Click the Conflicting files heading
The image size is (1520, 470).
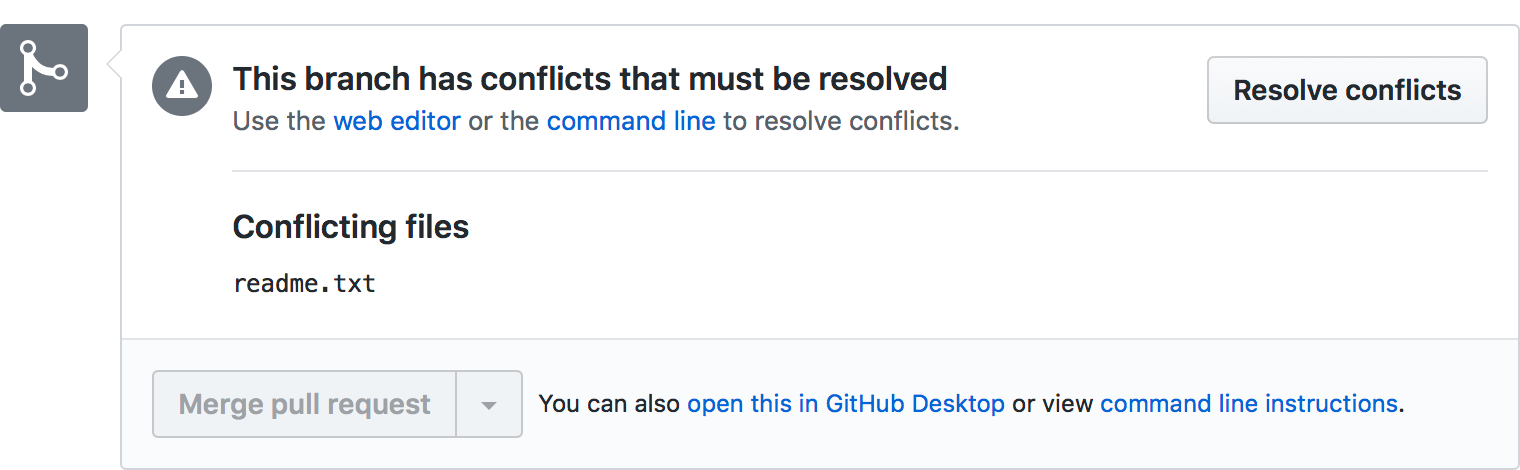(x=351, y=227)
